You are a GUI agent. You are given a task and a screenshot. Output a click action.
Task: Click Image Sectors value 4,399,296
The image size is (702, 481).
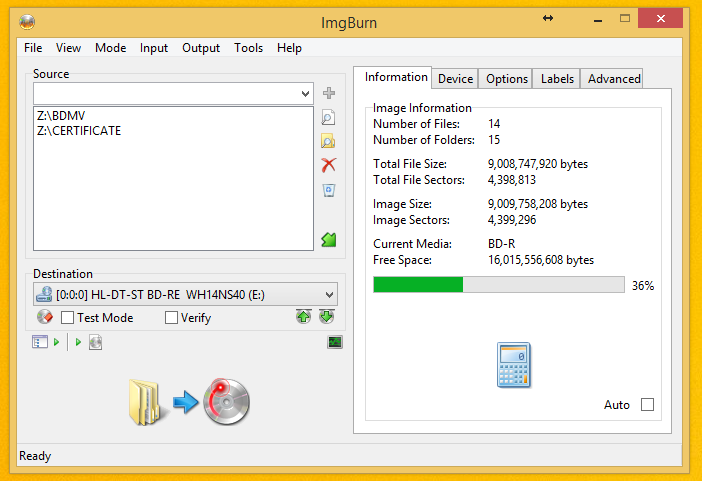[512, 220]
